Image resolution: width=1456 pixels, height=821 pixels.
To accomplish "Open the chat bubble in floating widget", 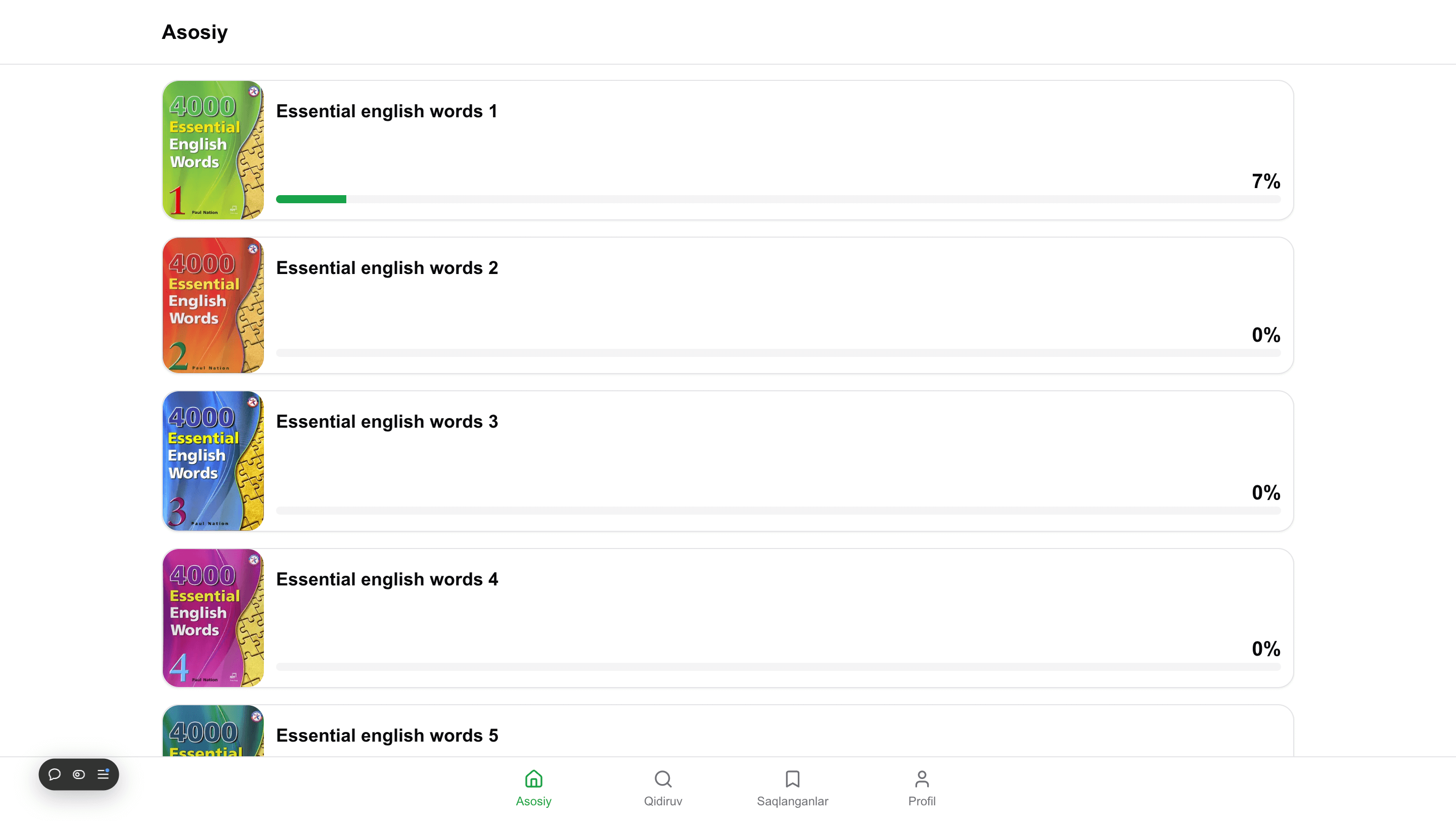I will click(x=54, y=774).
